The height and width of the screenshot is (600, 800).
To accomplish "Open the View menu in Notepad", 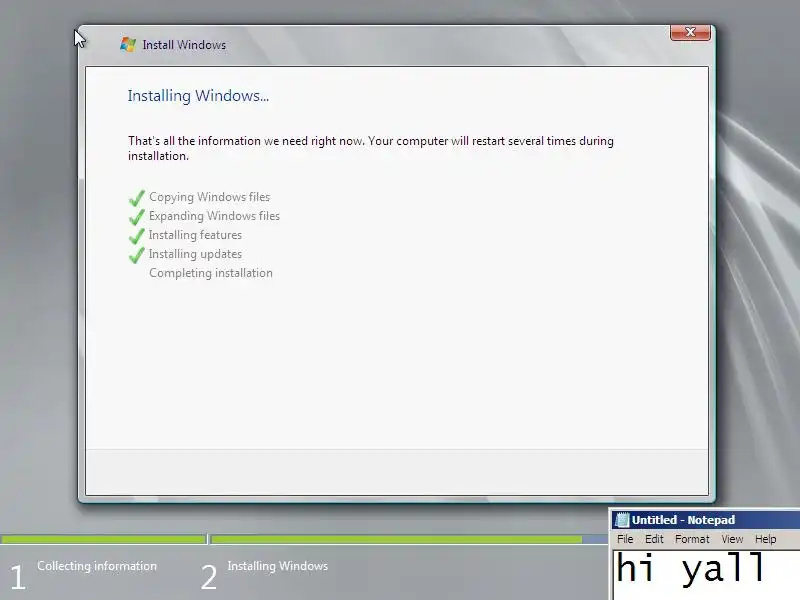I will point(732,539).
